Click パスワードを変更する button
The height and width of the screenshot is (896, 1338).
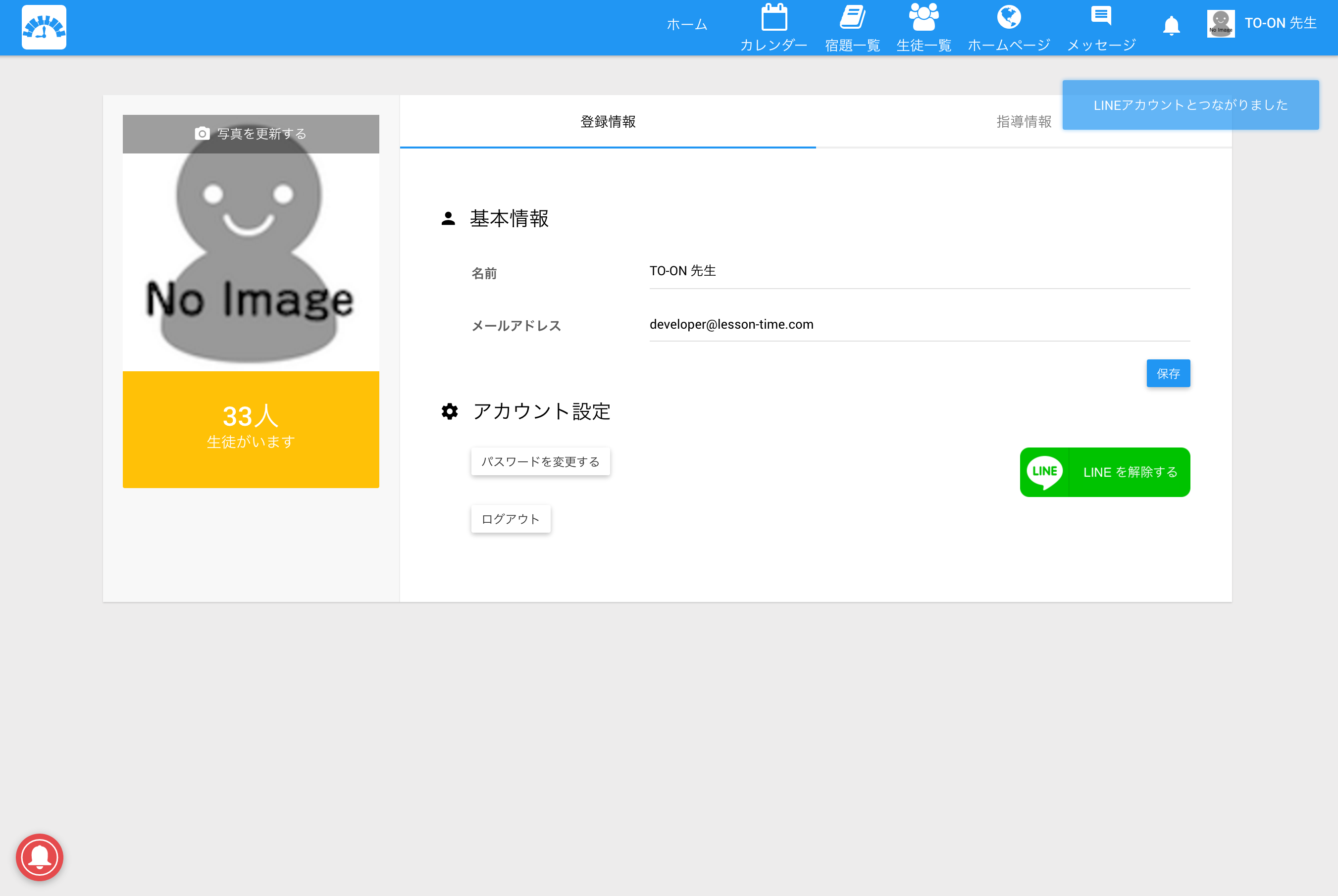540,461
